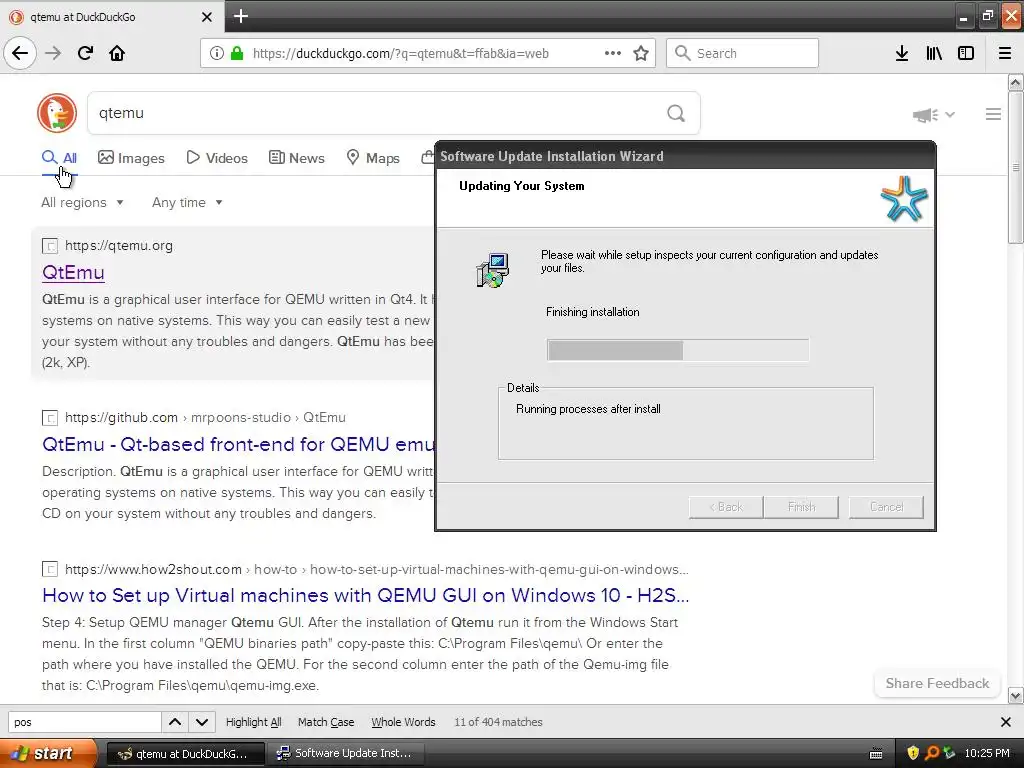
Task: Open the downloads arrow panel
Action: (x=902, y=54)
